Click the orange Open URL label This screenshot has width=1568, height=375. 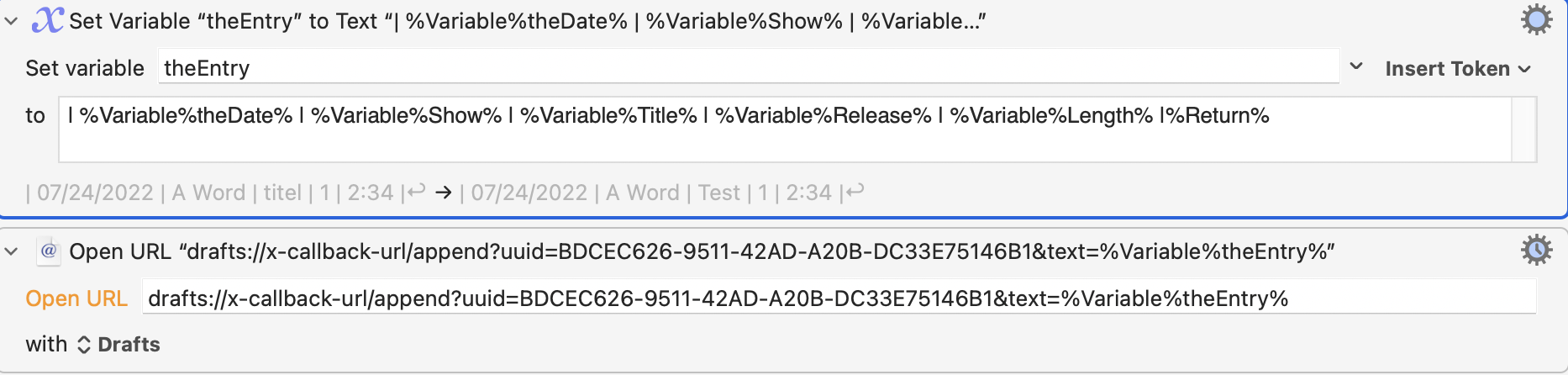pos(76,298)
